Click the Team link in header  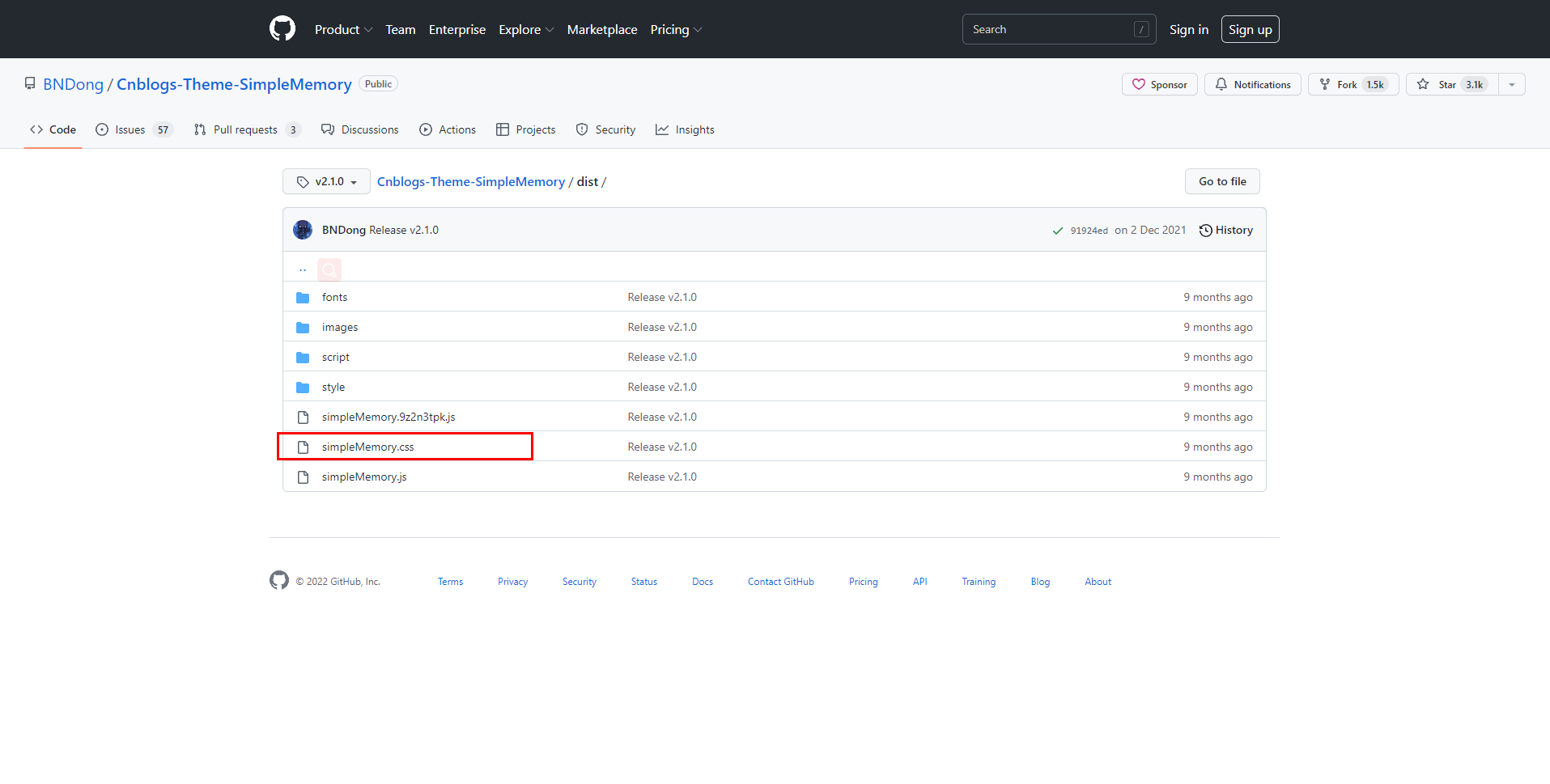click(x=401, y=29)
